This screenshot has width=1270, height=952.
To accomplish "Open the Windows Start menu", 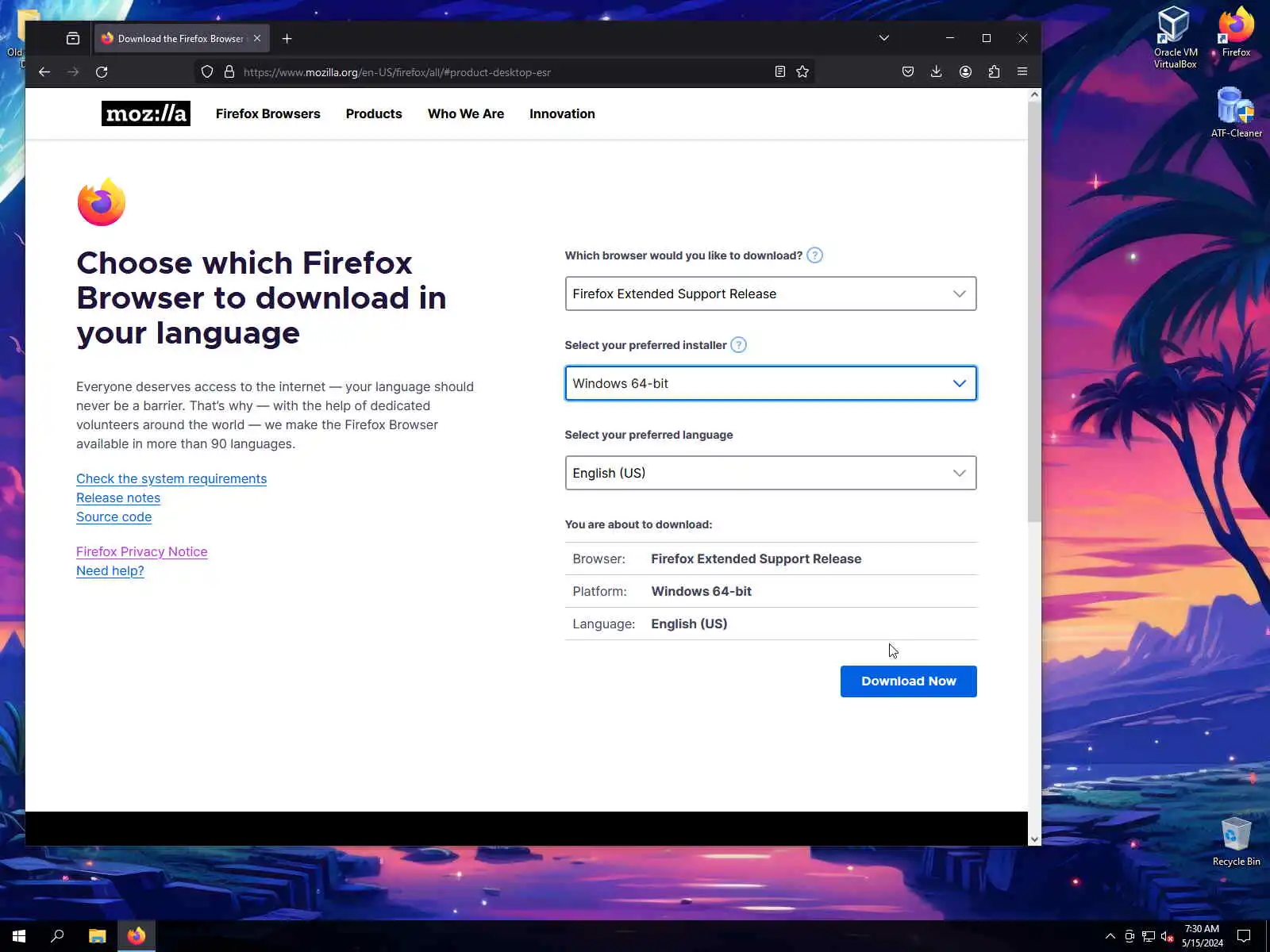I will point(19,936).
